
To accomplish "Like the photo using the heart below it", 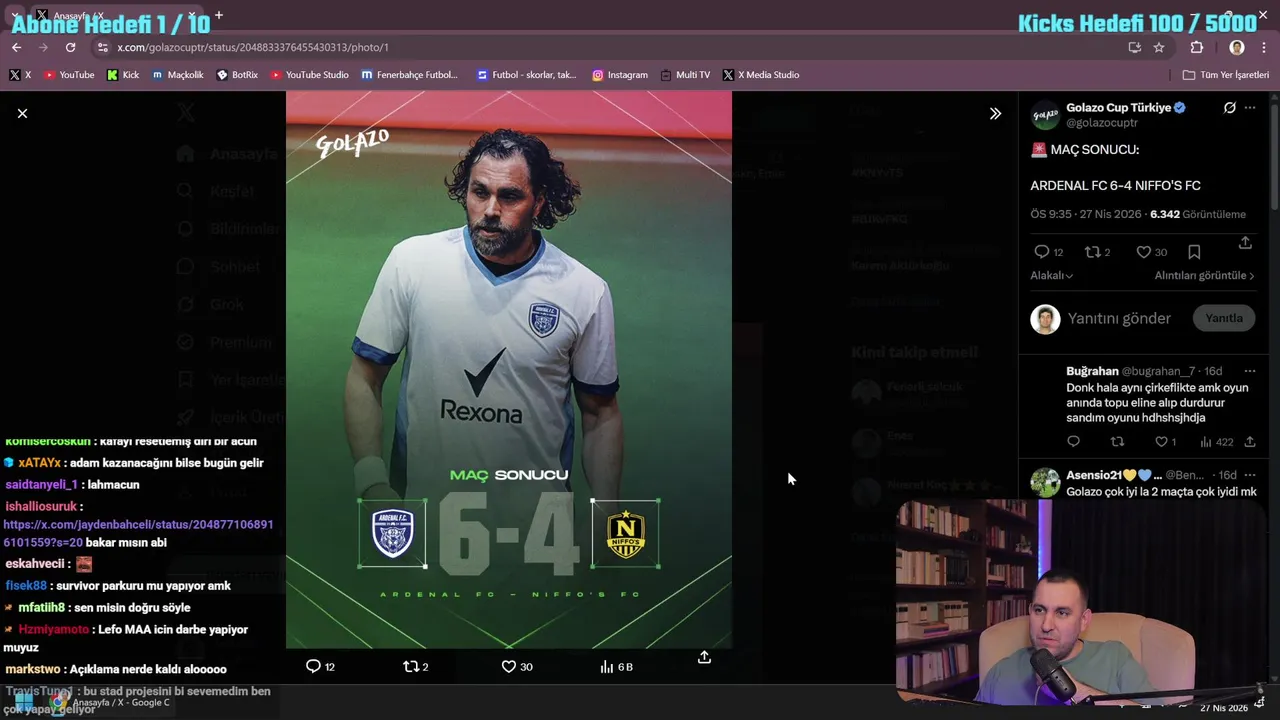I will [508, 666].
